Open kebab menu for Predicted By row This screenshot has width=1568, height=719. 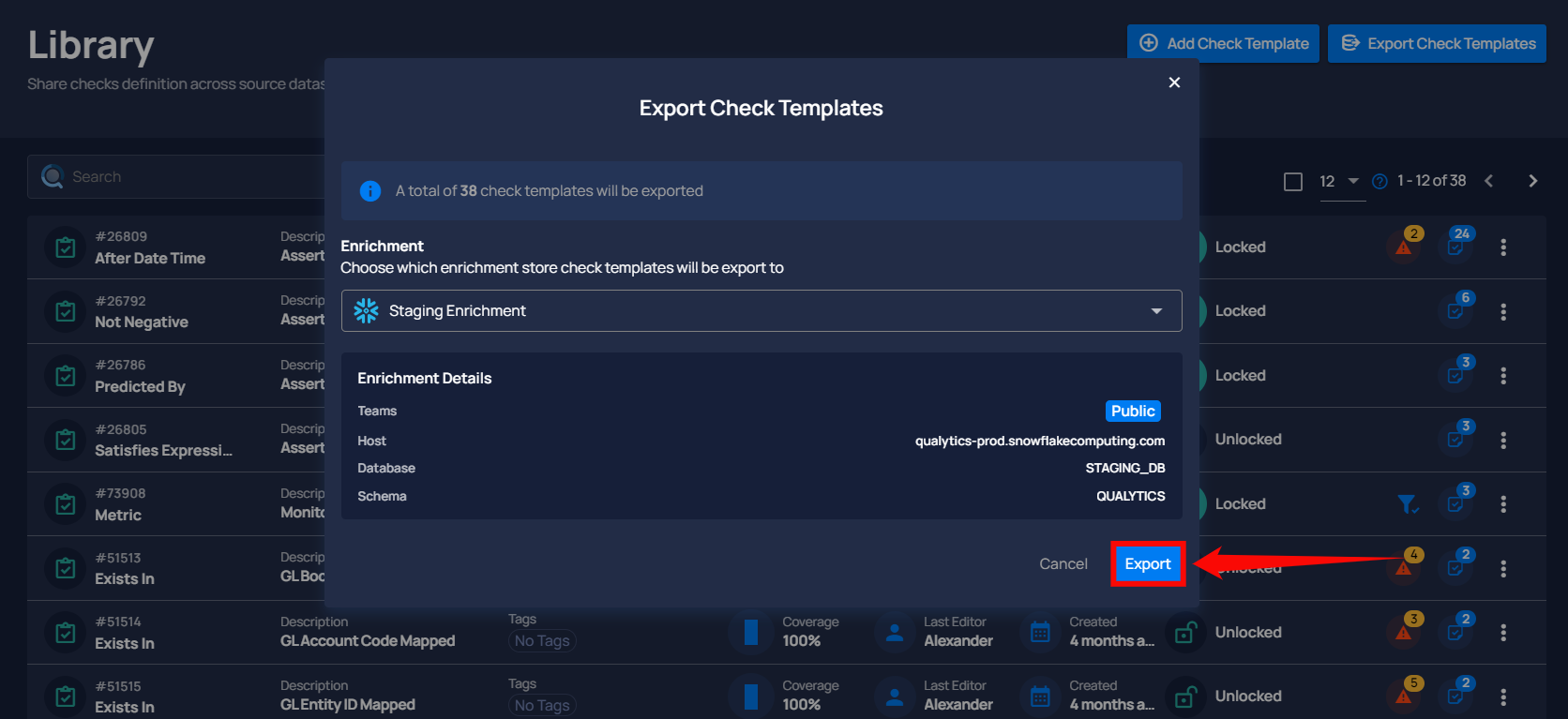1503,375
